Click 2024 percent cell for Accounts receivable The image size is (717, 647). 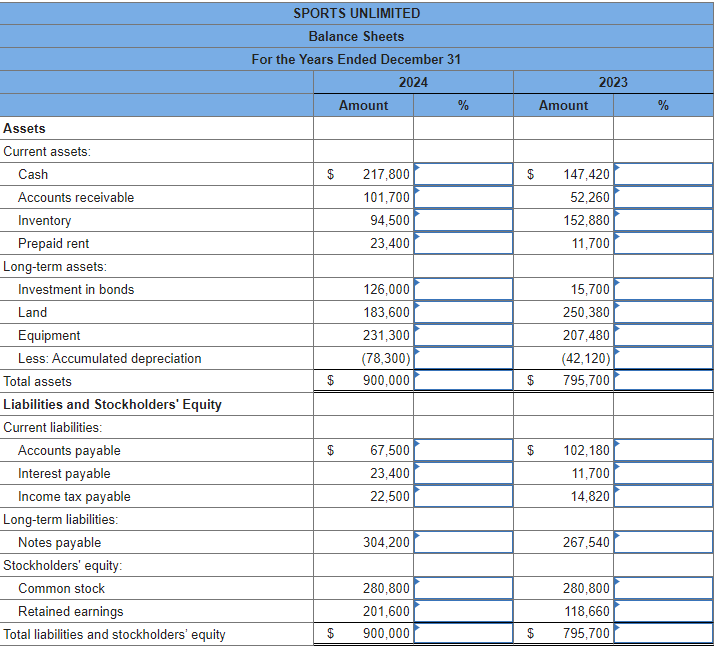click(x=463, y=198)
